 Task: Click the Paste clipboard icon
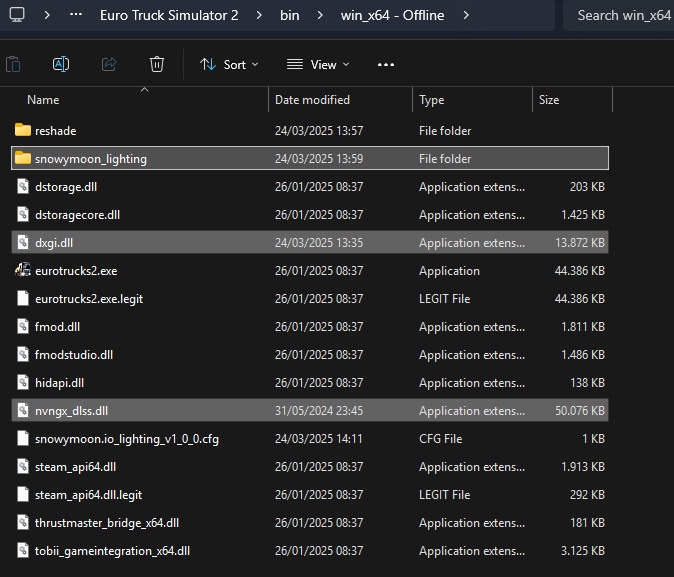coord(13,64)
